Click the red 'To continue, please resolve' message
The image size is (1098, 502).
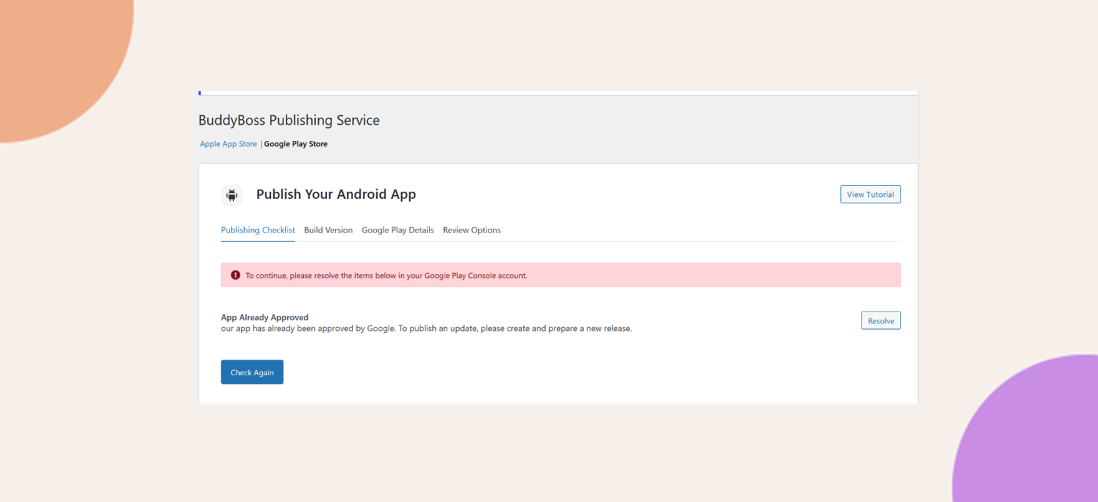click(561, 275)
